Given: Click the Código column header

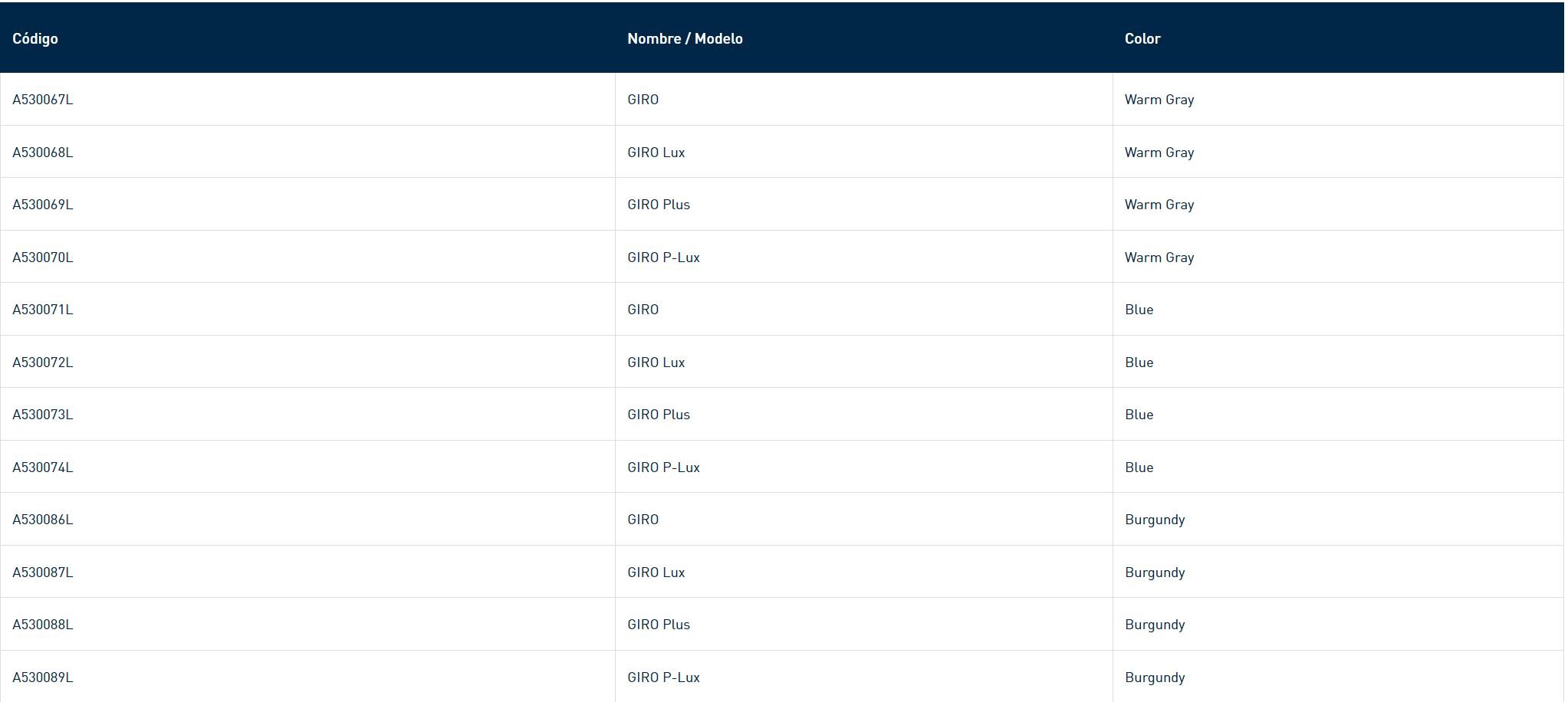Looking at the screenshot, I should (35, 38).
